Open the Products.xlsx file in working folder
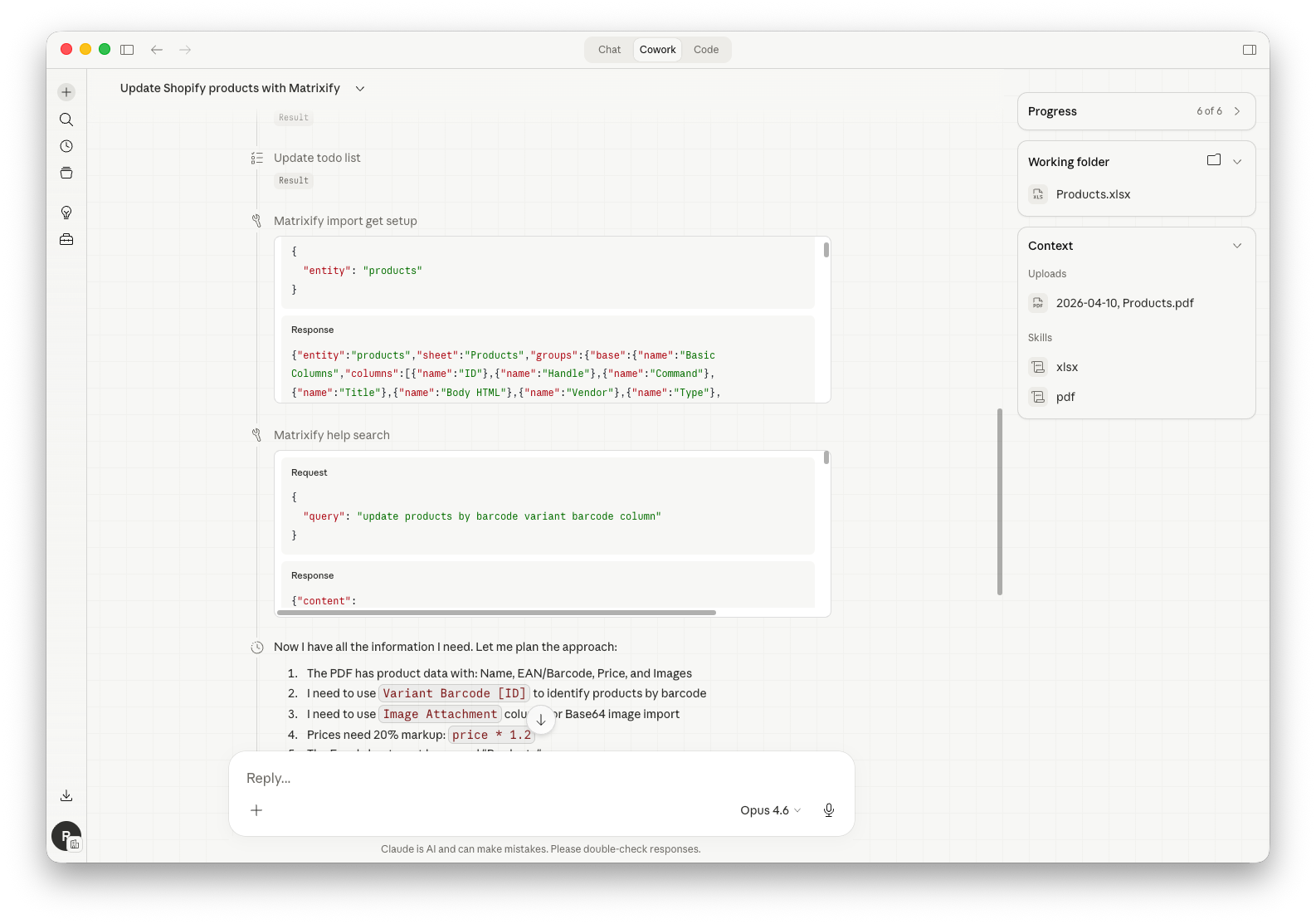Screen dimensions: 1316x924 (x=1093, y=194)
